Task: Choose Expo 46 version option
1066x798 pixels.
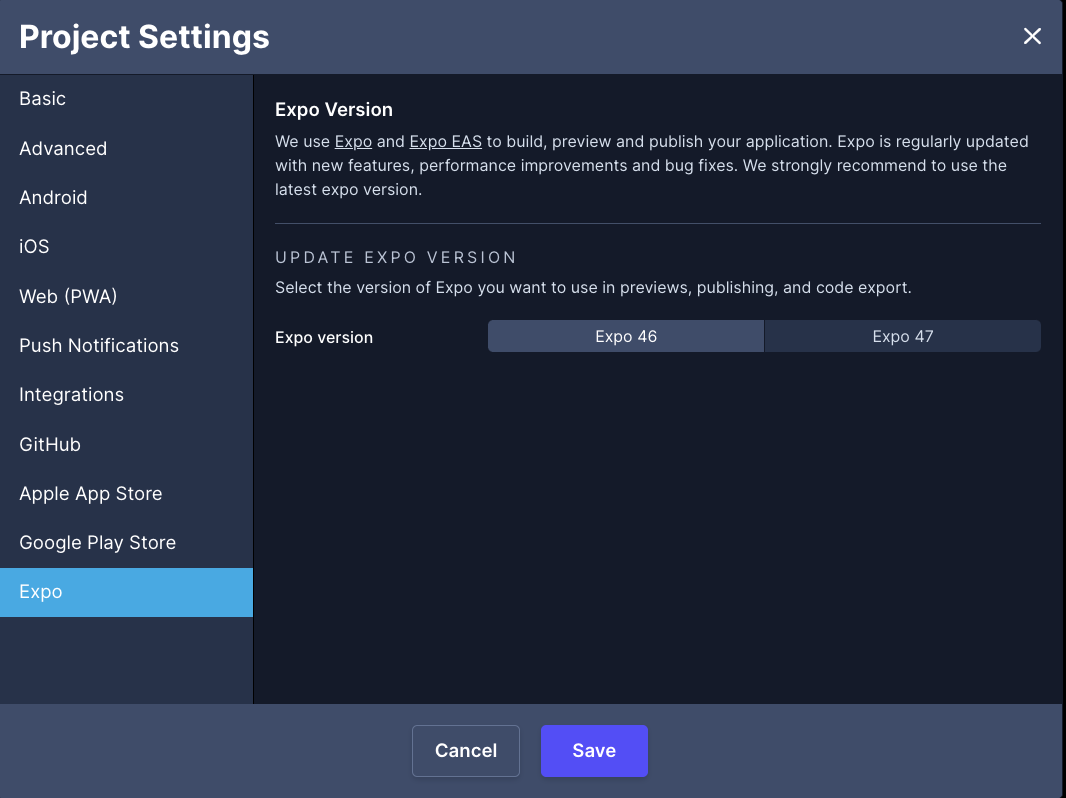Action: pos(626,336)
